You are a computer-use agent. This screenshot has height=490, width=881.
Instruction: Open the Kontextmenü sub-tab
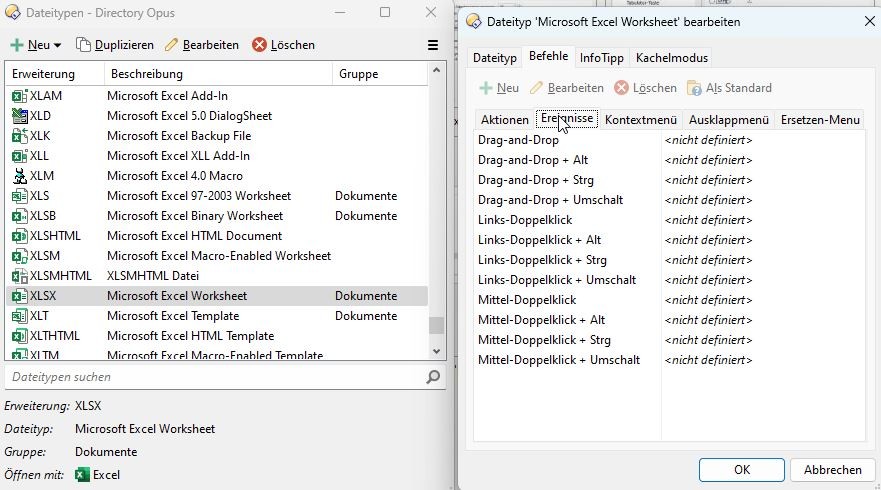(x=641, y=120)
